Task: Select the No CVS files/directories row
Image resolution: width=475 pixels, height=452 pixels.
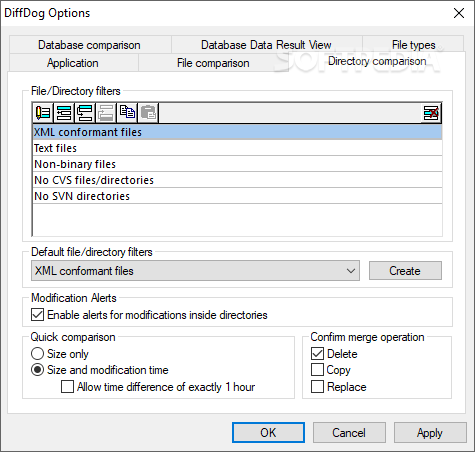Action: 237,180
